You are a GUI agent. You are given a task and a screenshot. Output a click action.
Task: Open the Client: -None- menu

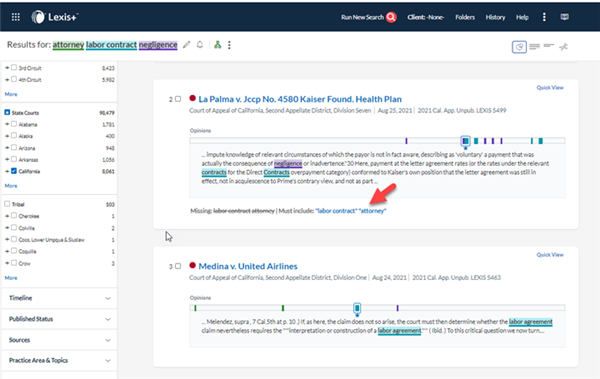[426, 17]
